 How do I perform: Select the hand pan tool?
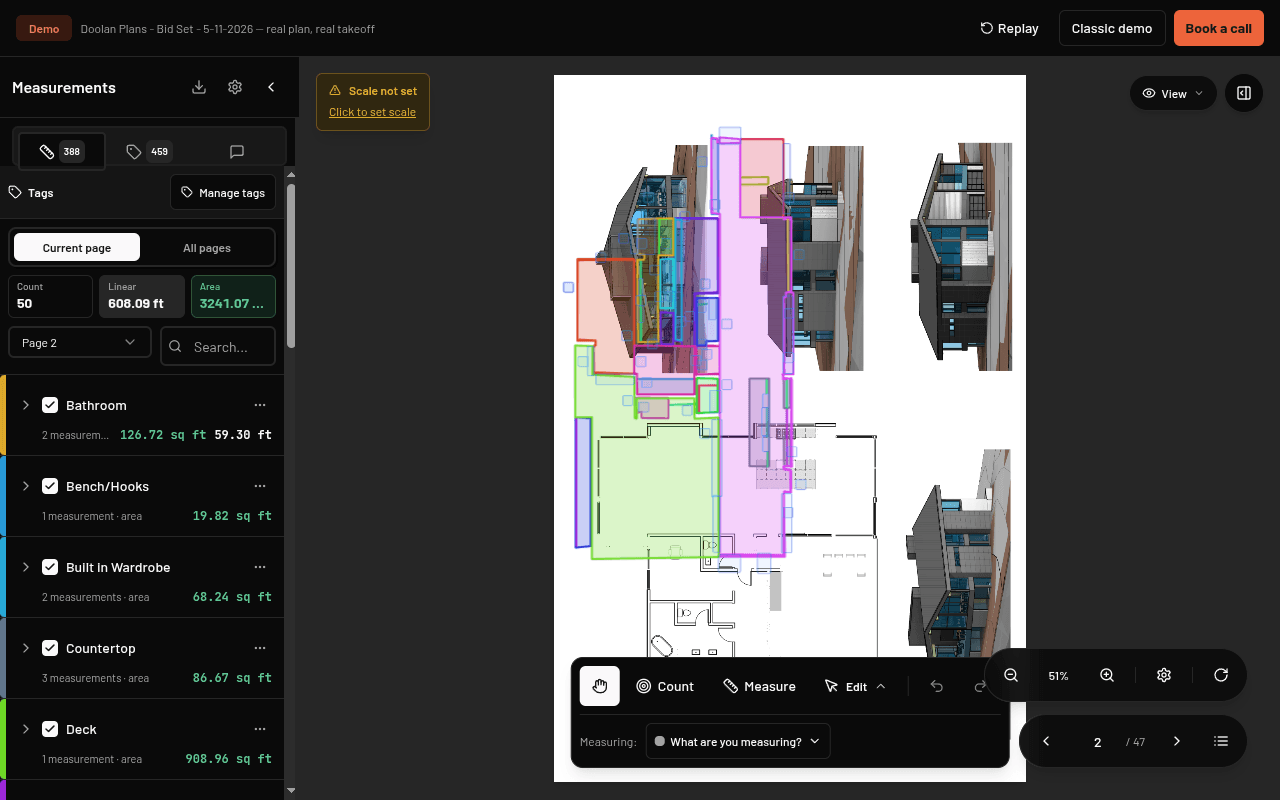(600, 686)
